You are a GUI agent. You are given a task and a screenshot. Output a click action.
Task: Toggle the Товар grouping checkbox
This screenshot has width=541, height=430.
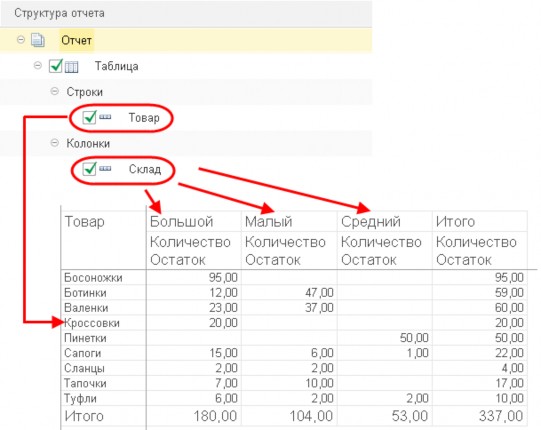89,117
